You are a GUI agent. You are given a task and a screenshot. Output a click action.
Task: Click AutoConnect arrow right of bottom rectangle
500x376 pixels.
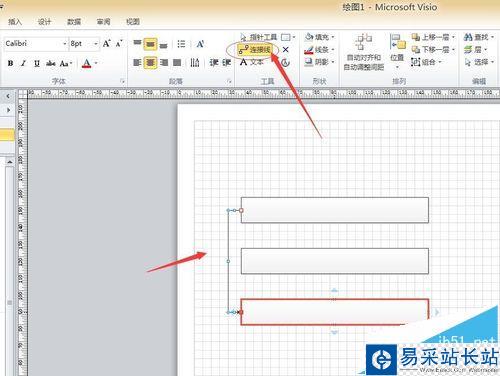point(437,312)
